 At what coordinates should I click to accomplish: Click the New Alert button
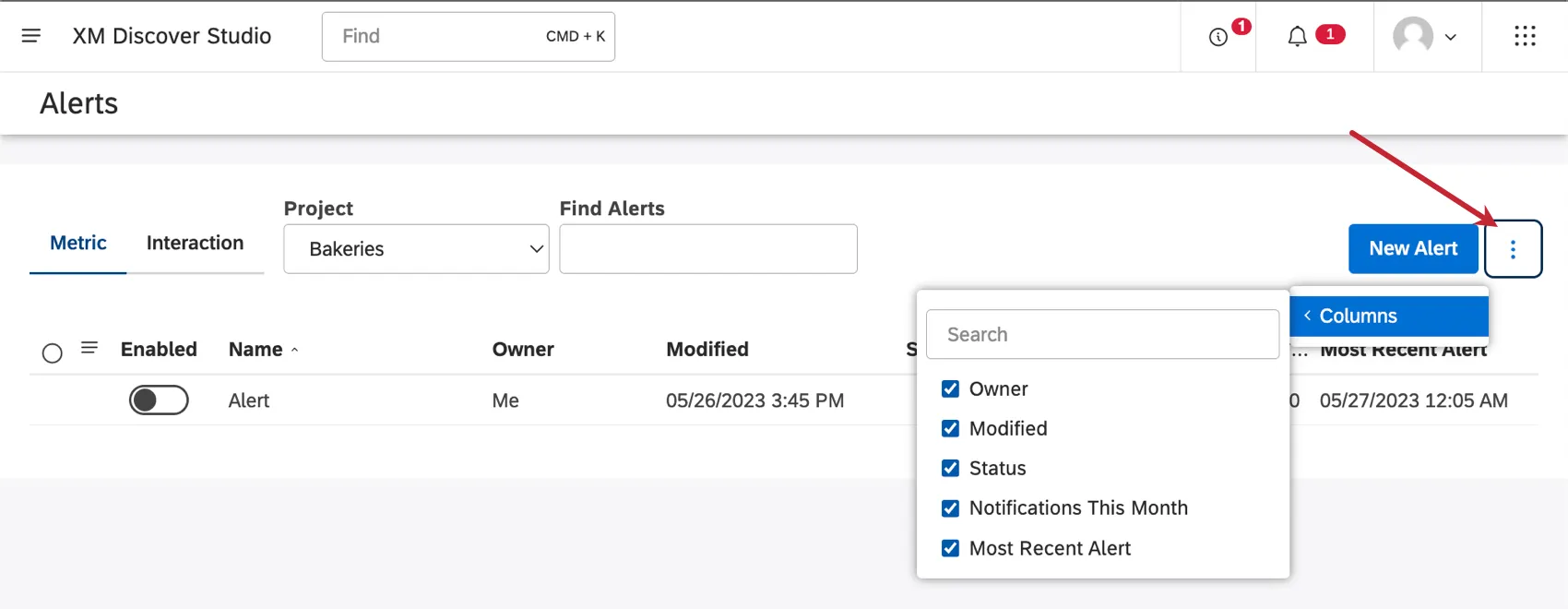click(1412, 249)
